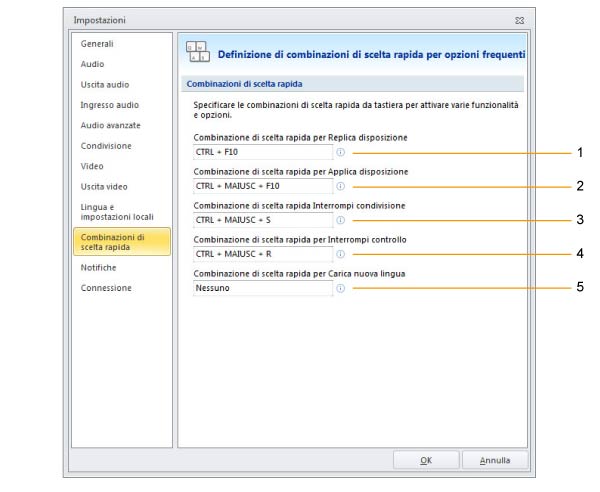The width and height of the screenshot is (600, 492).
Task: Click label Combinazione di scelta rapida per Replica disposizione
Action: tap(300, 138)
